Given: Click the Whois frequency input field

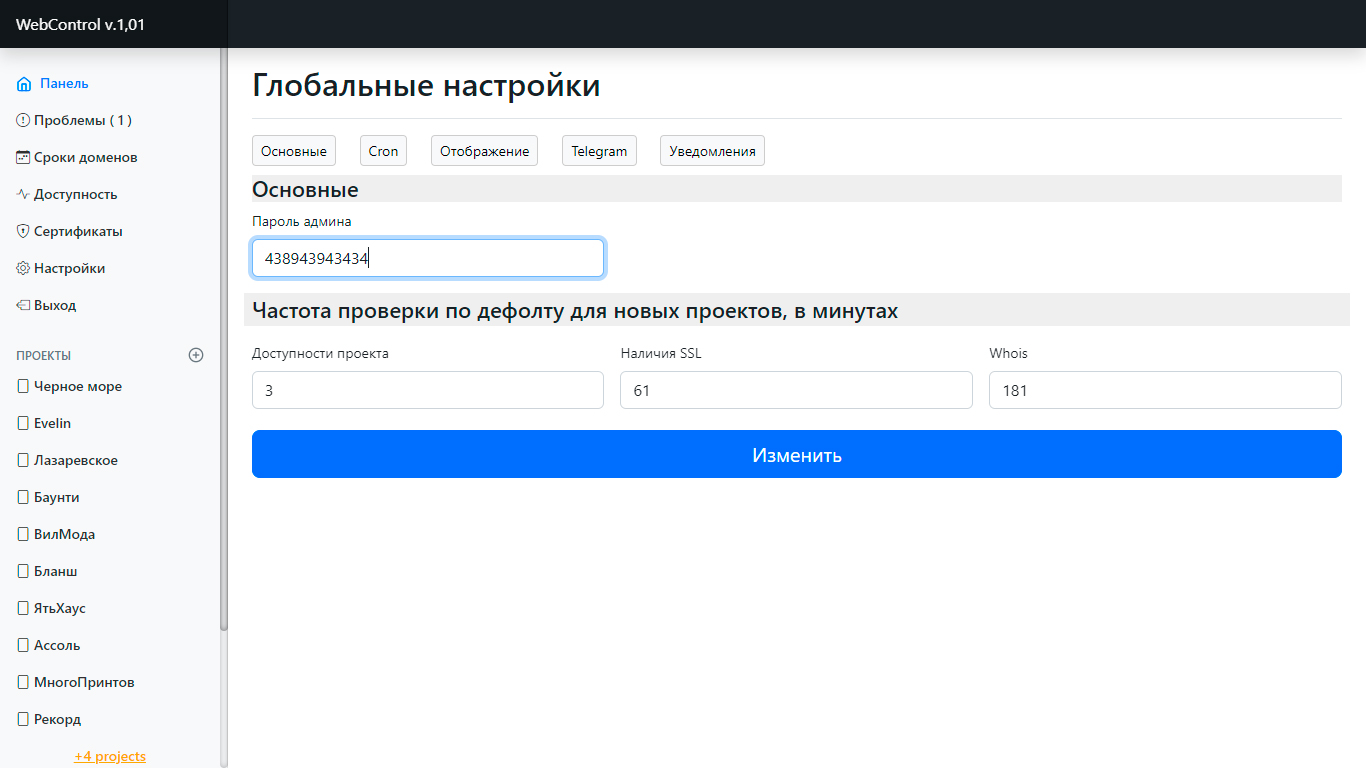Looking at the screenshot, I should pyautogui.click(x=1165, y=390).
